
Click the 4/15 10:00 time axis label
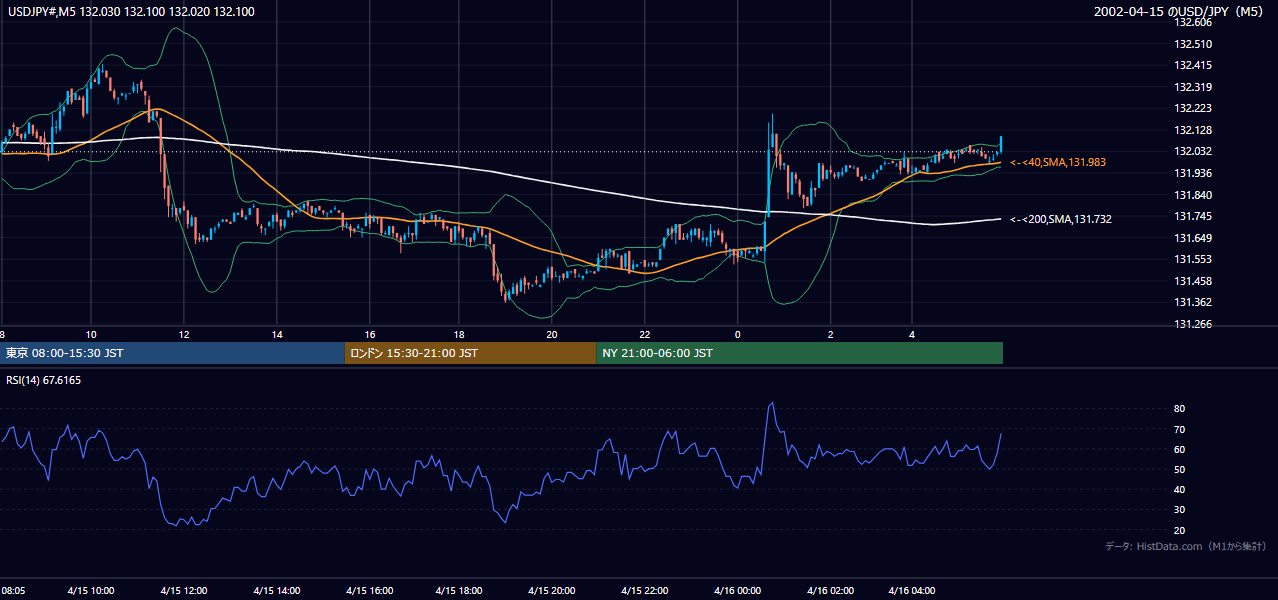click(x=91, y=590)
